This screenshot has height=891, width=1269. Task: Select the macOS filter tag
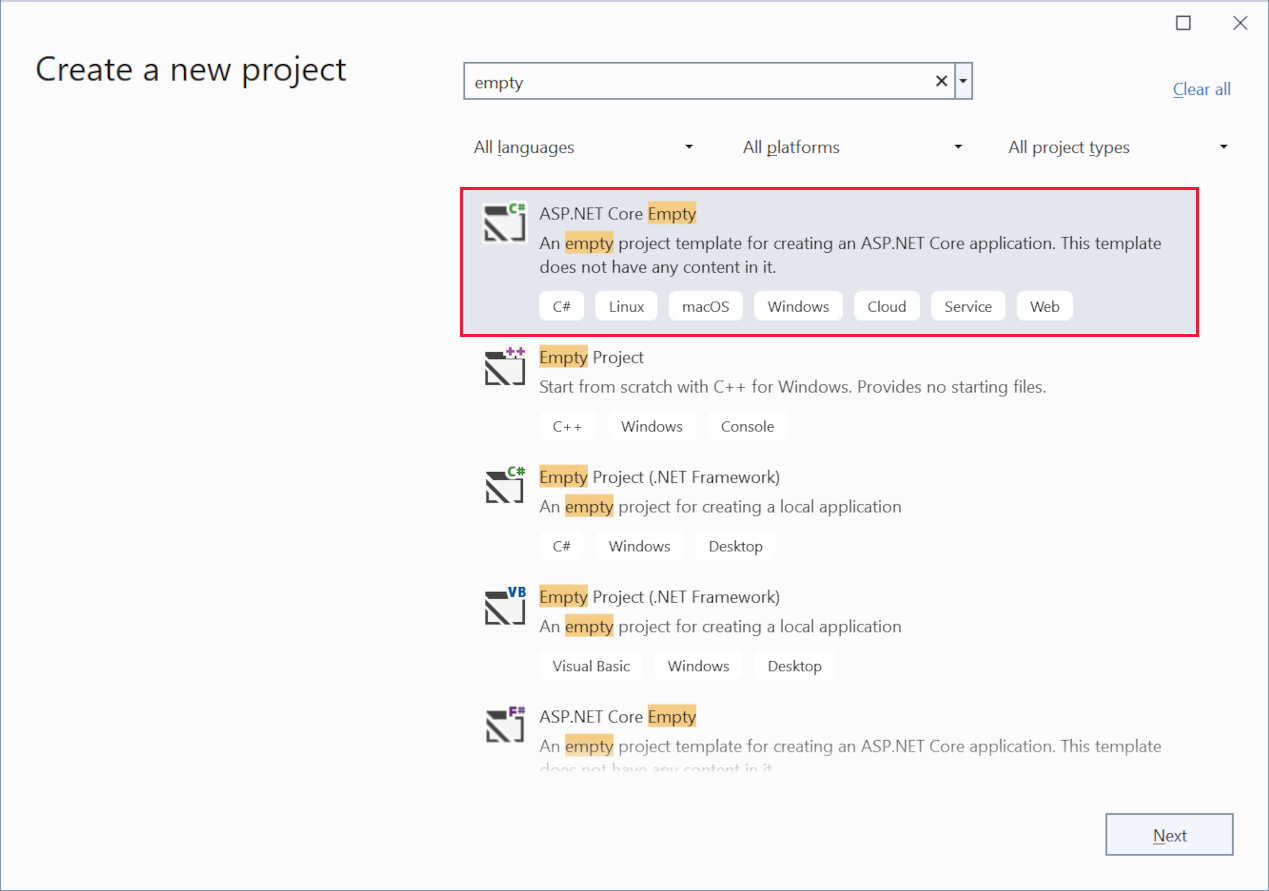(705, 306)
